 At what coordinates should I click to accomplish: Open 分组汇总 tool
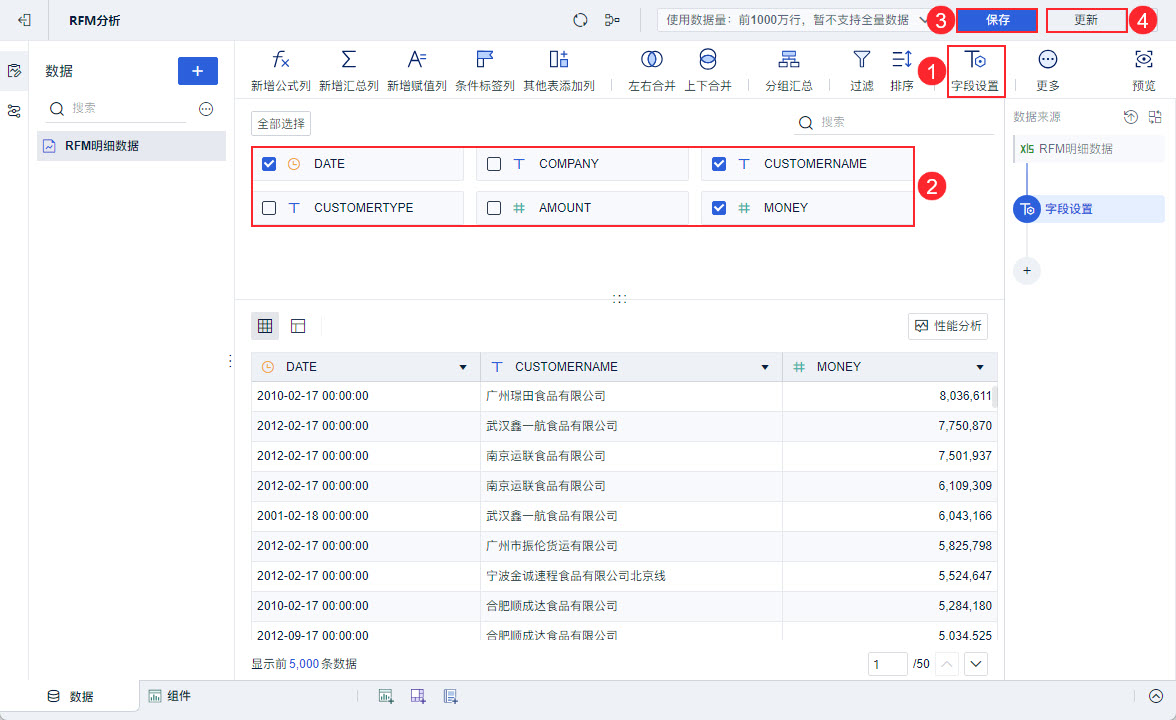(788, 70)
